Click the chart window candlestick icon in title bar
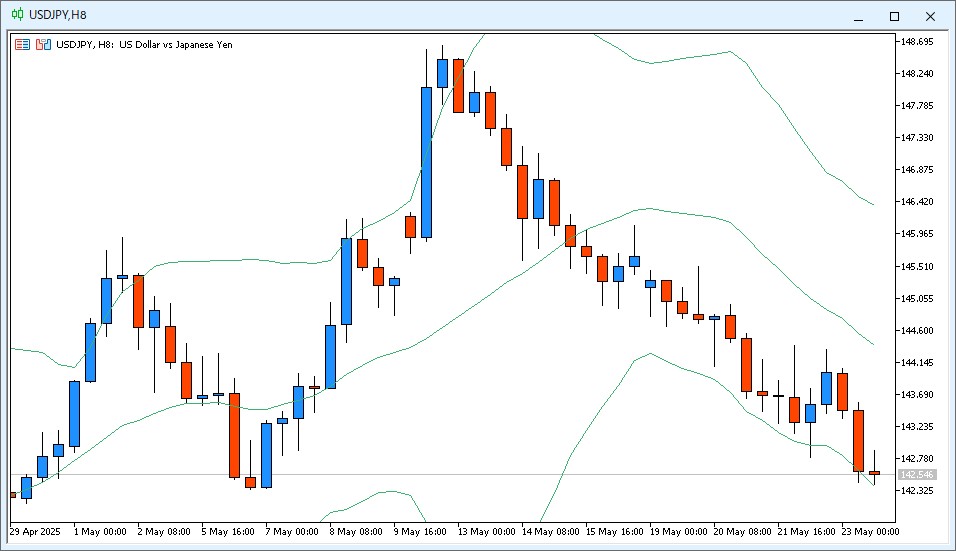The image size is (956, 551). pyautogui.click(x=18, y=15)
